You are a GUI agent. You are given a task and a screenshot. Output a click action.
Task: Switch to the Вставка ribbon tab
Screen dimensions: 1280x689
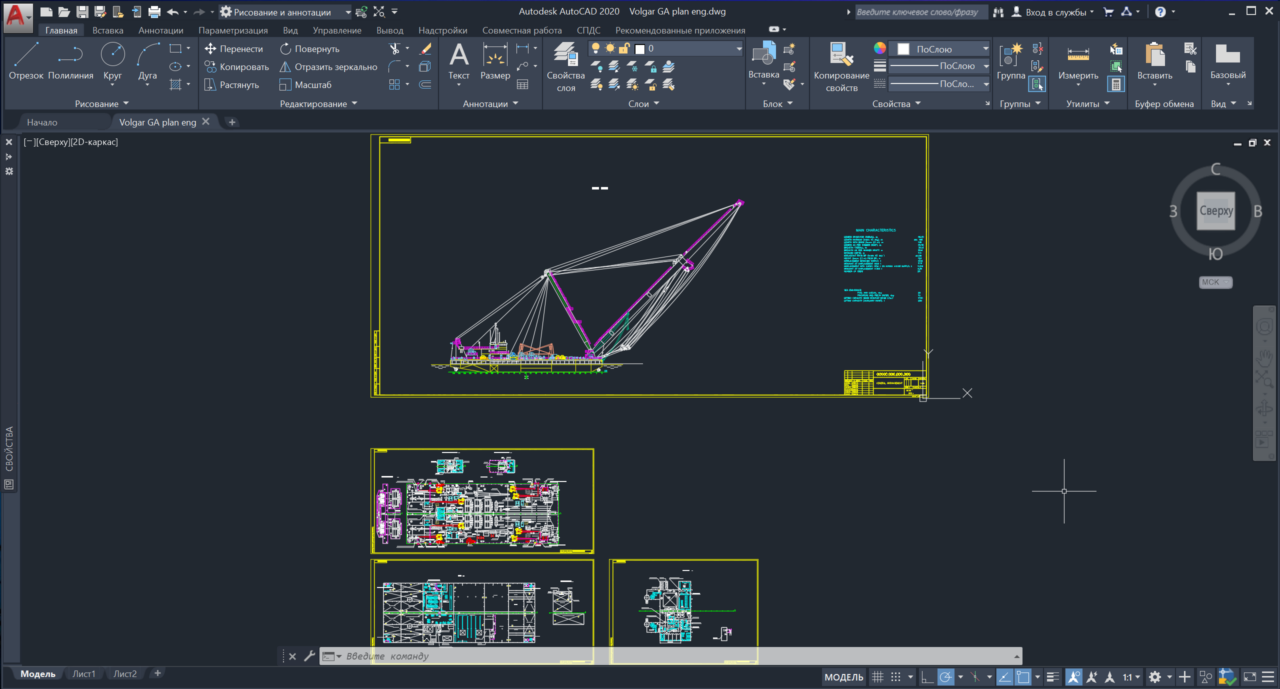point(108,30)
